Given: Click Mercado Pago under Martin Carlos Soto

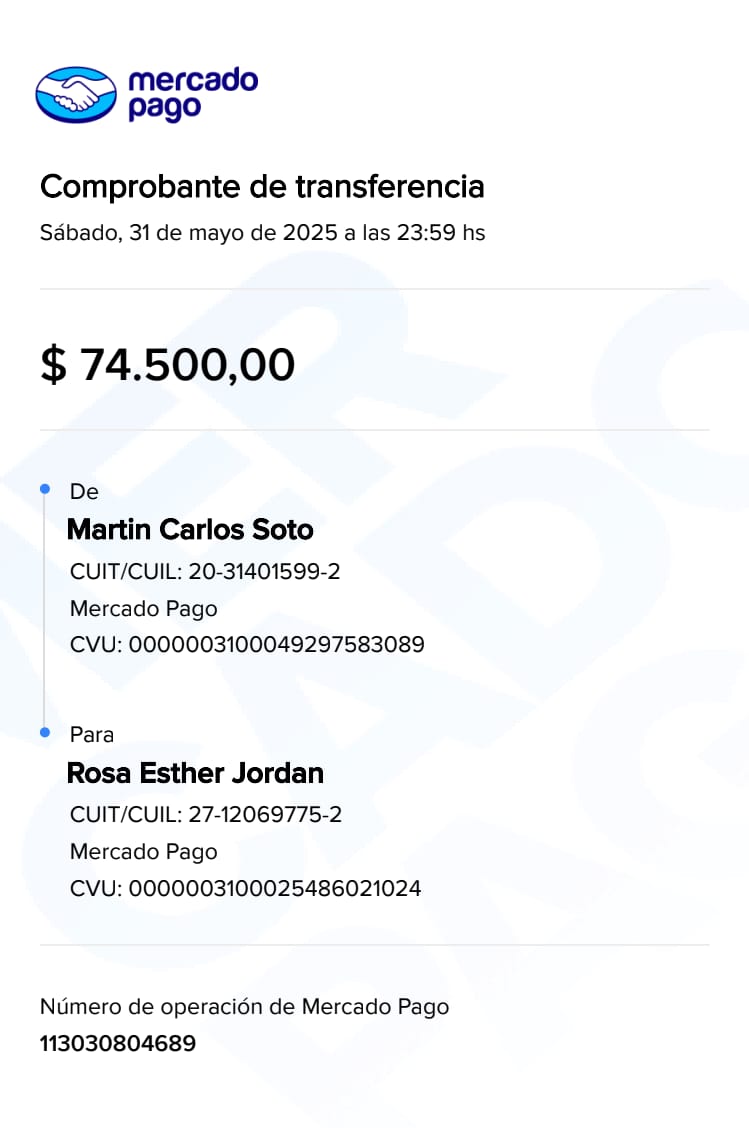Looking at the screenshot, I should pyautogui.click(x=143, y=608).
